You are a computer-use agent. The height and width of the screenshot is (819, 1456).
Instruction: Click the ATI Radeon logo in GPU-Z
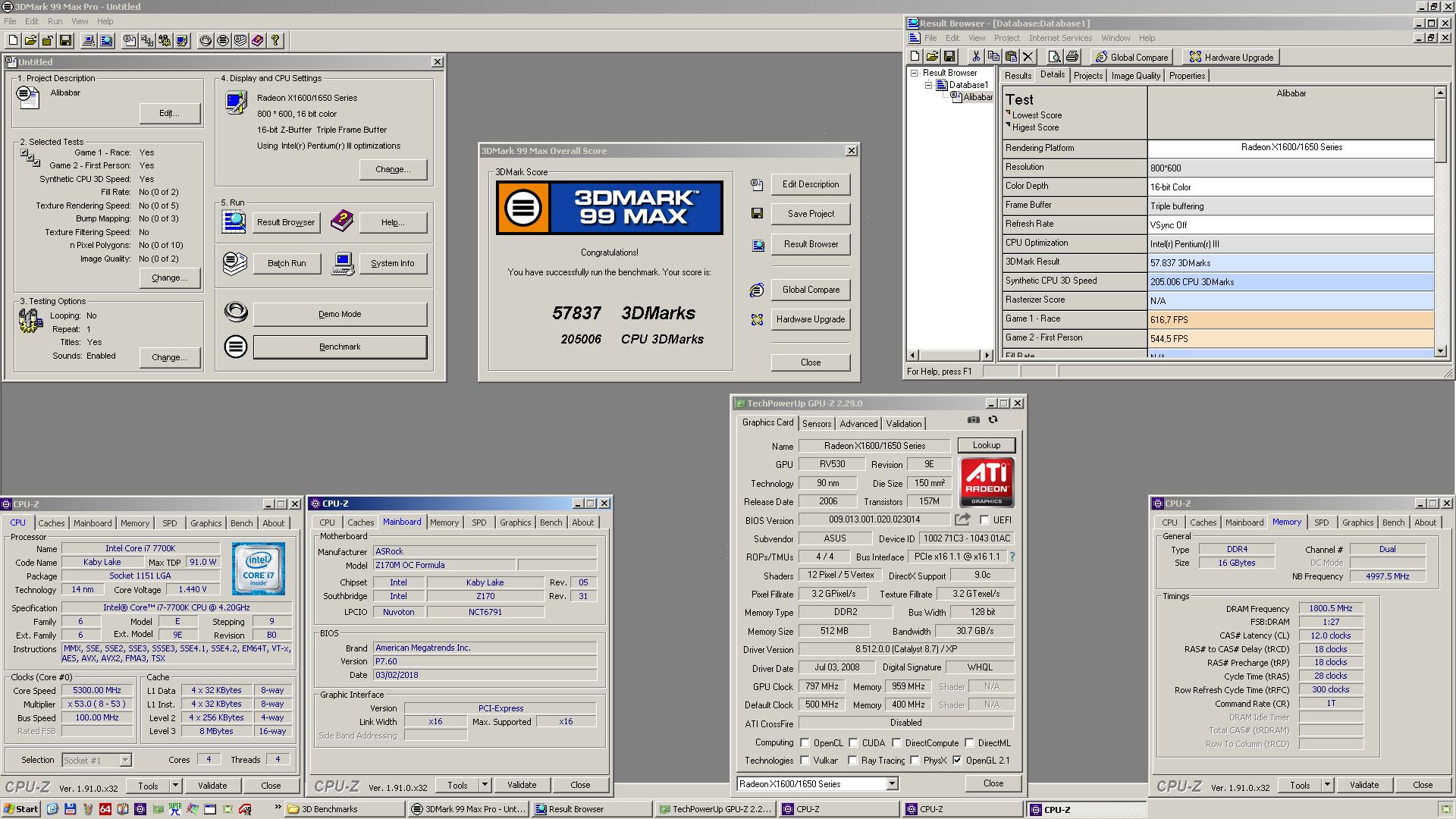pyautogui.click(x=987, y=482)
